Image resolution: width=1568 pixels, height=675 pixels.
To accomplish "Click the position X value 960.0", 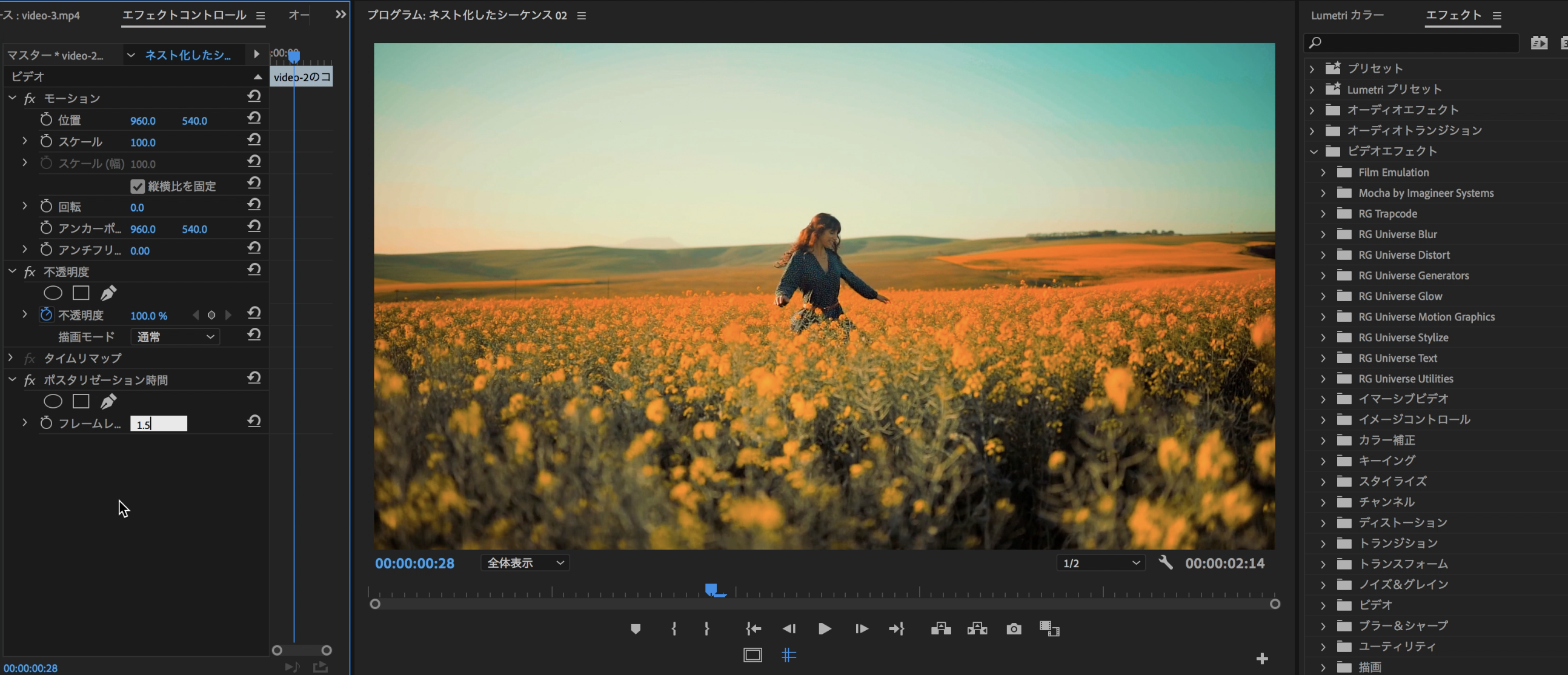I will pos(143,121).
